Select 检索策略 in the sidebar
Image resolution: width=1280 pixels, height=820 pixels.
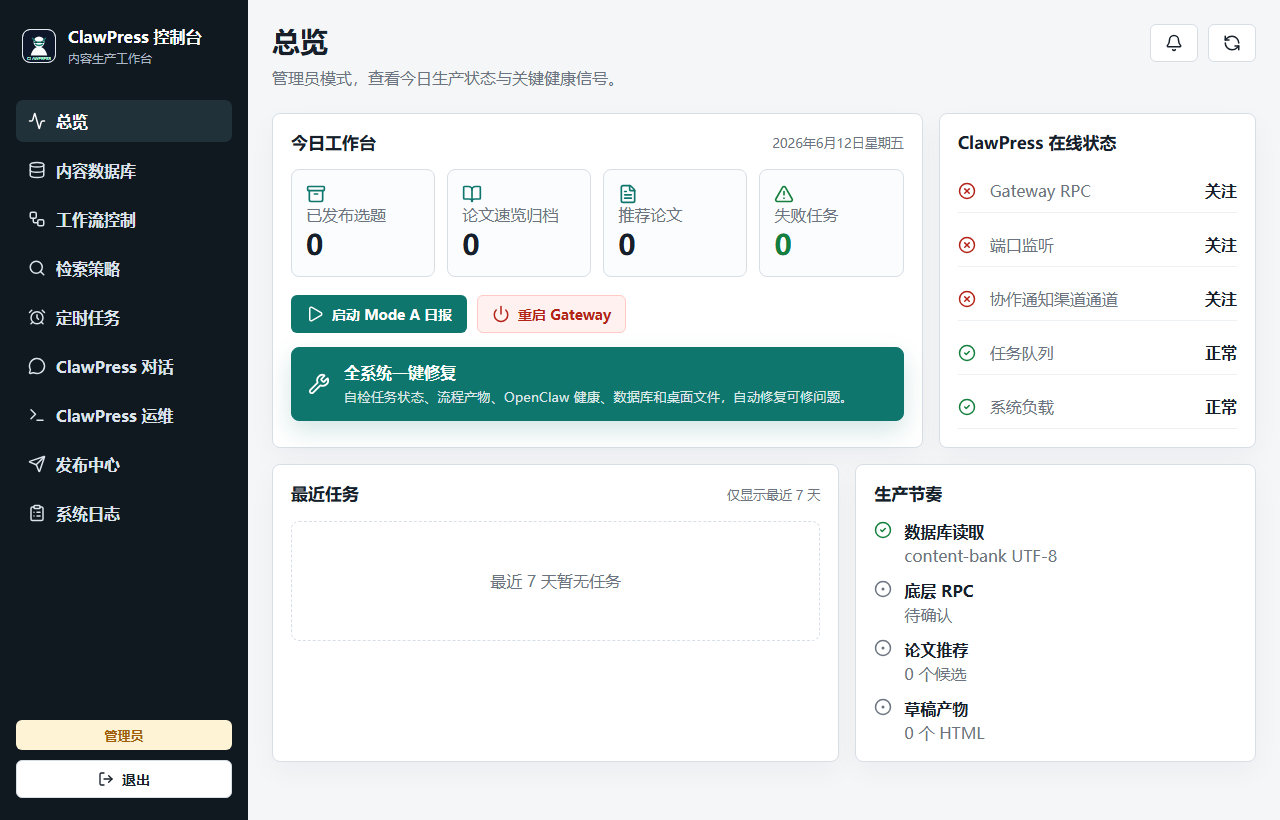coord(124,268)
